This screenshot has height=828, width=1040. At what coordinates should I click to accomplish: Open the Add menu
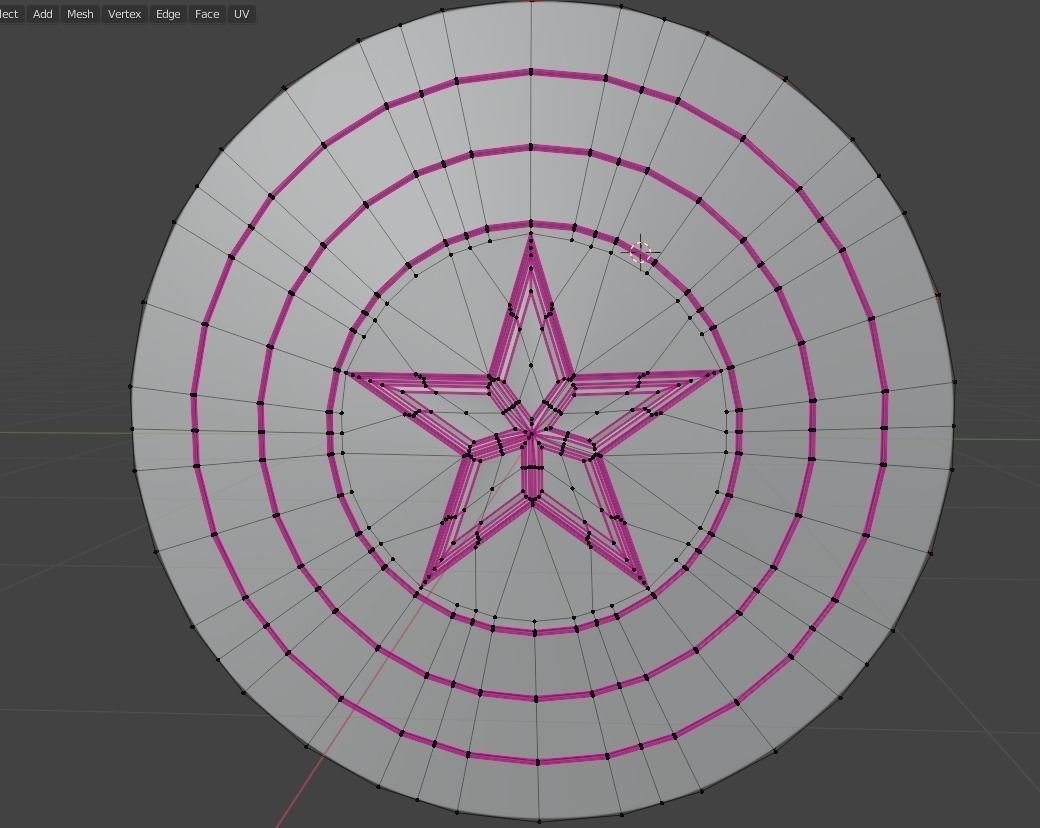(42, 14)
